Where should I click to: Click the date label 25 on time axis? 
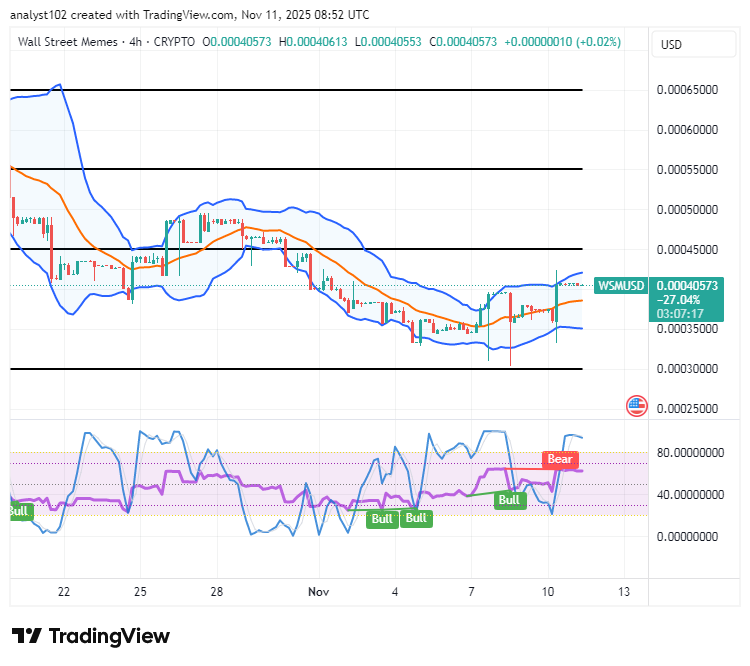(140, 592)
